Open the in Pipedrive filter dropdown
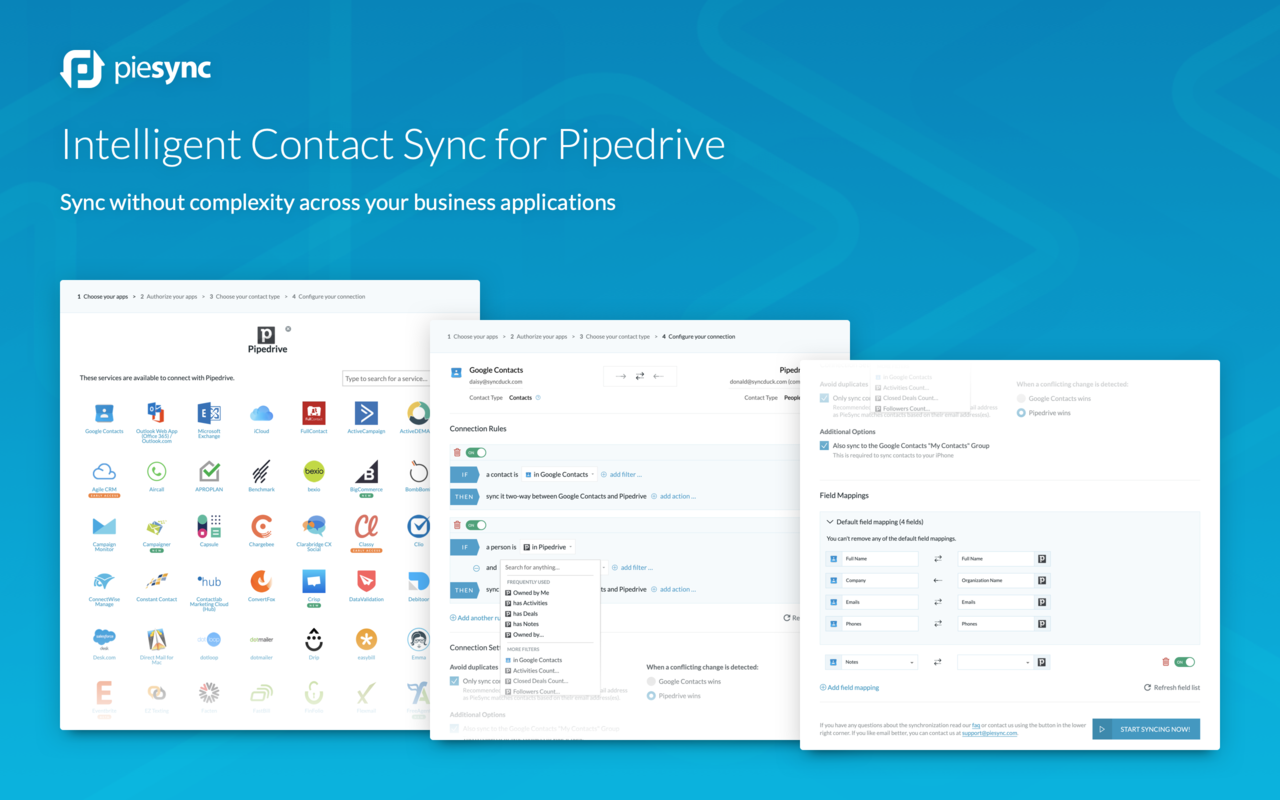 point(546,546)
